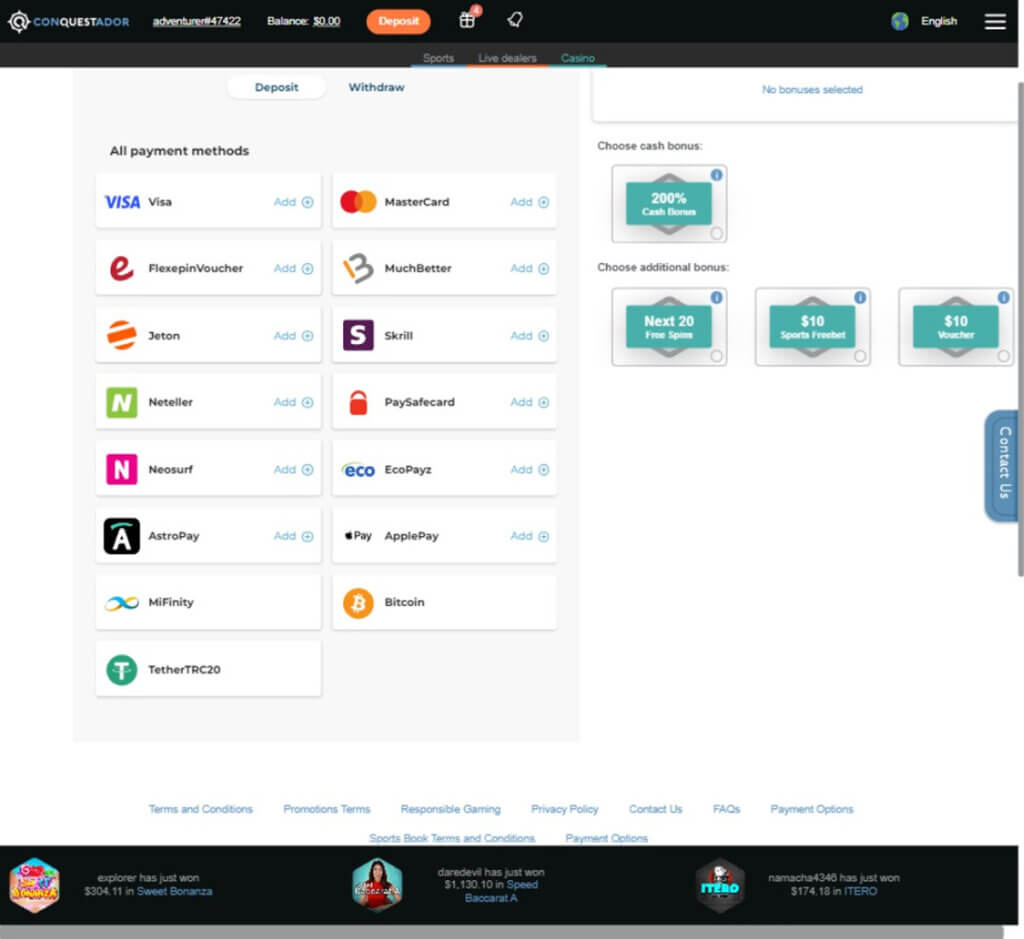The image size is (1024, 939).
Task: Add the Neteller payment method
Action: pos(293,402)
